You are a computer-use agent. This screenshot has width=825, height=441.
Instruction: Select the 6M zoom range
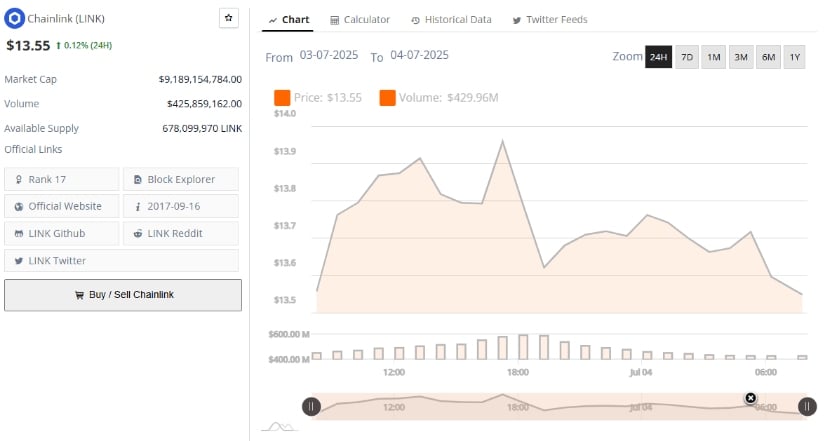pos(768,57)
